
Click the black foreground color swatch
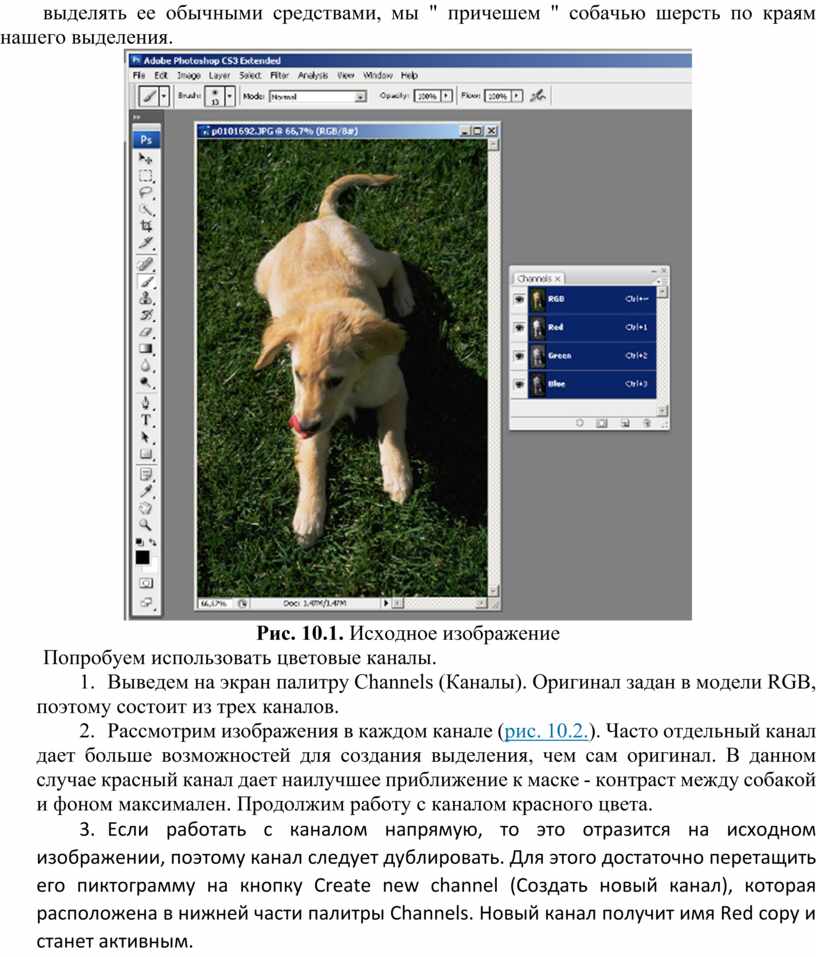tap(142, 557)
